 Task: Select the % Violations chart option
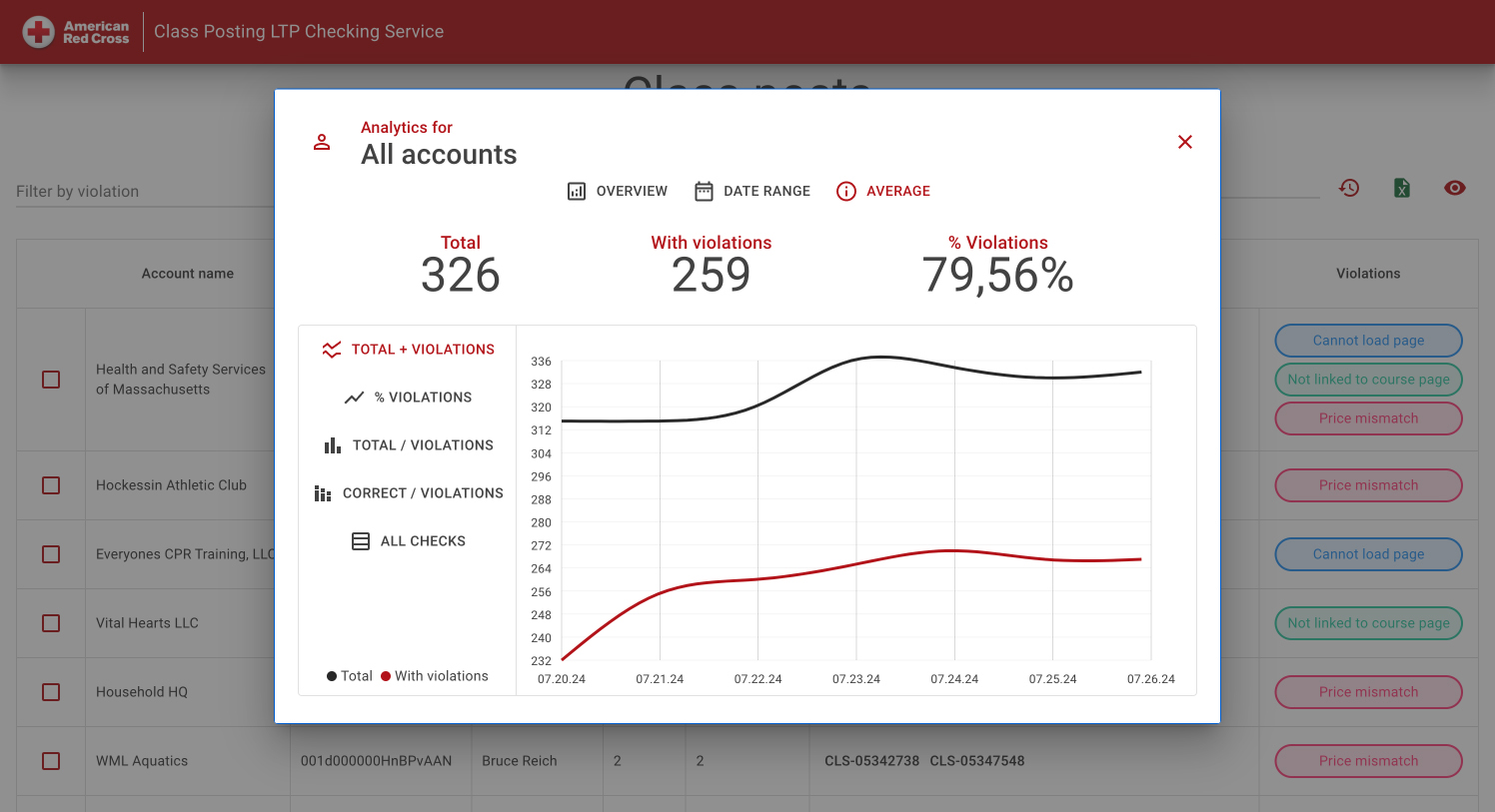pyautogui.click(x=408, y=398)
